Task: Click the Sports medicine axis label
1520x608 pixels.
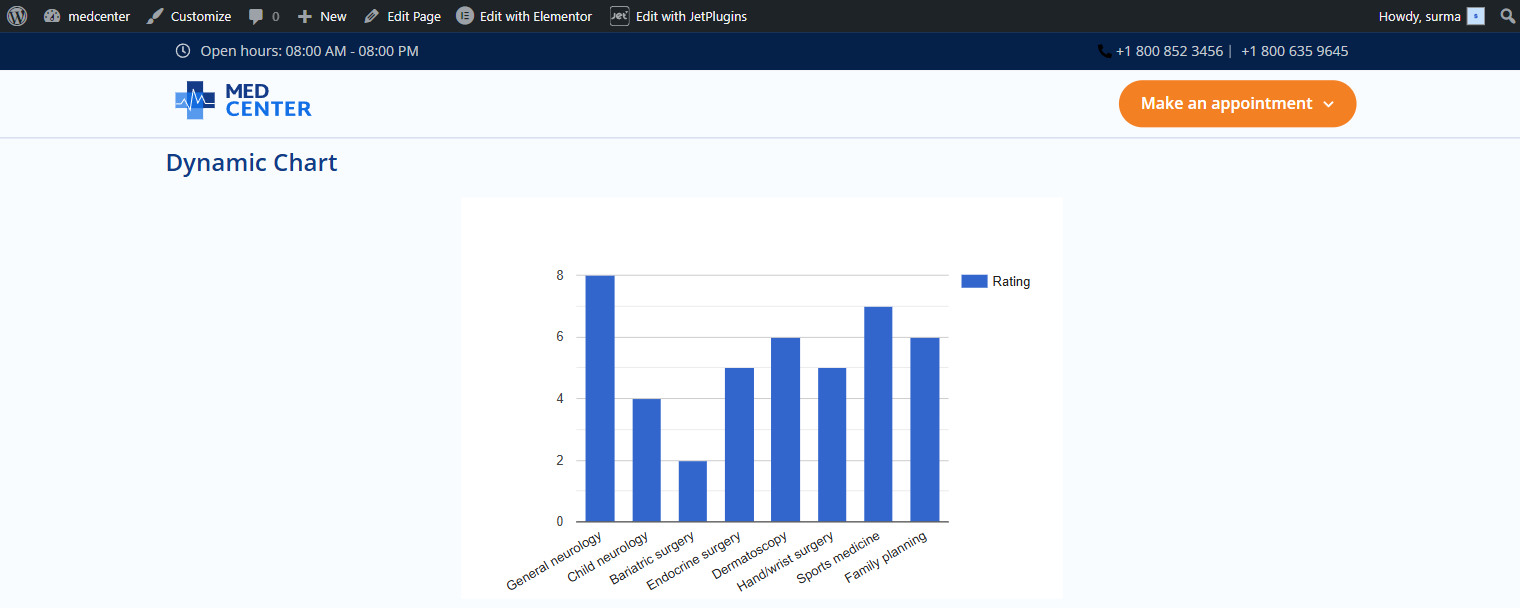Action: (x=839, y=558)
